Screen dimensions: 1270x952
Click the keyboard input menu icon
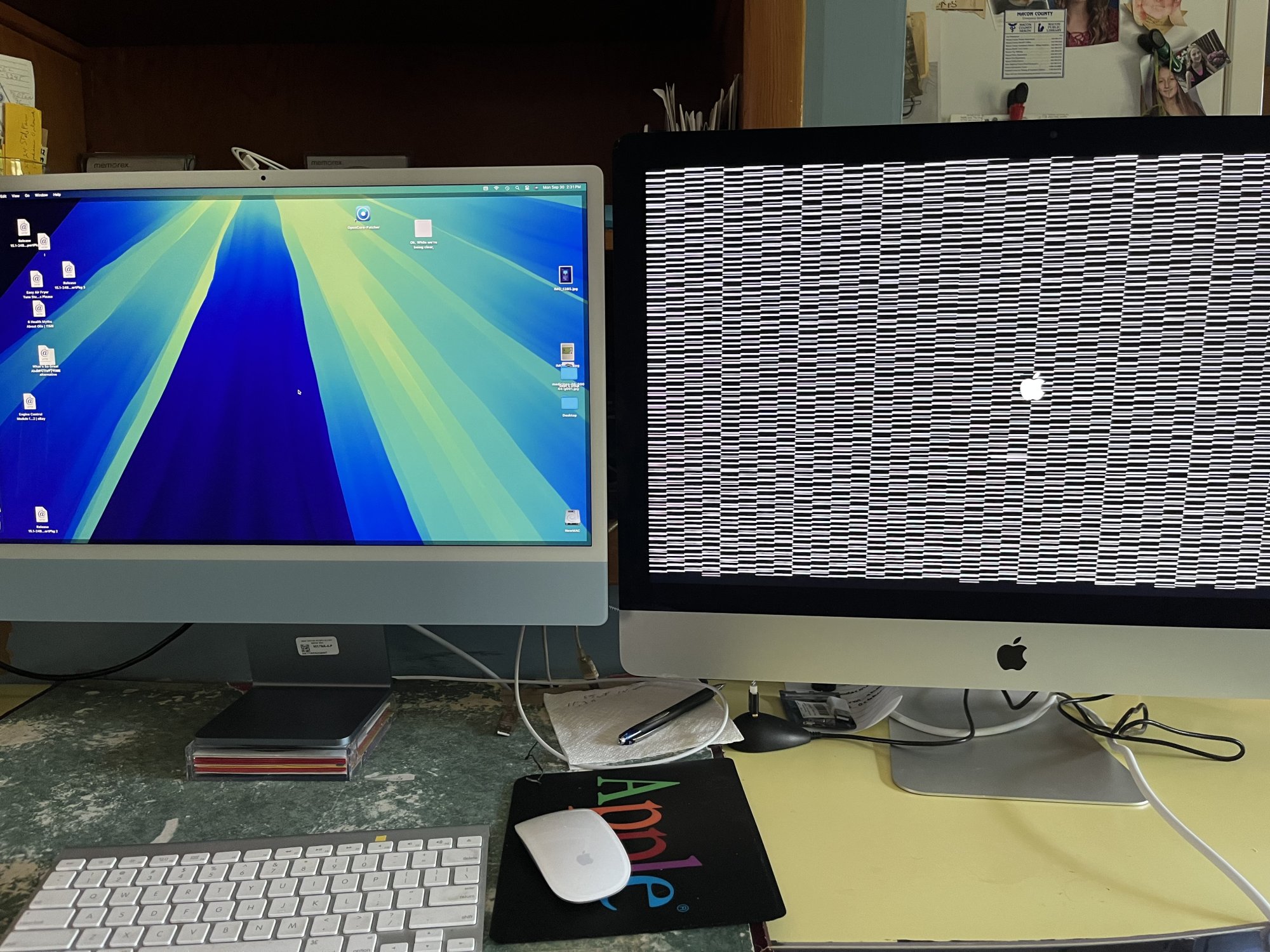(486, 188)
